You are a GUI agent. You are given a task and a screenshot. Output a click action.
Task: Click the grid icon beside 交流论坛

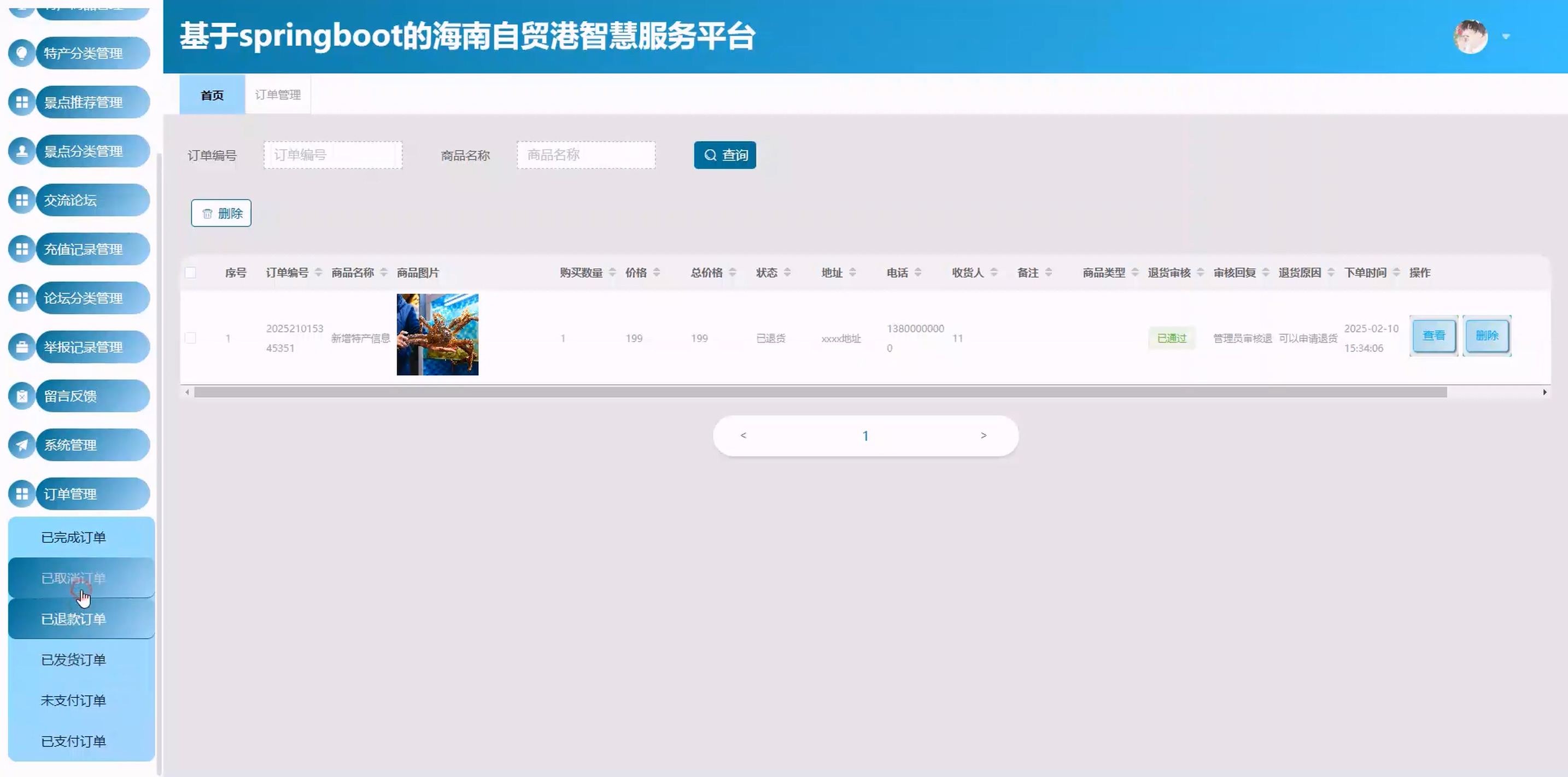point(22,200)
